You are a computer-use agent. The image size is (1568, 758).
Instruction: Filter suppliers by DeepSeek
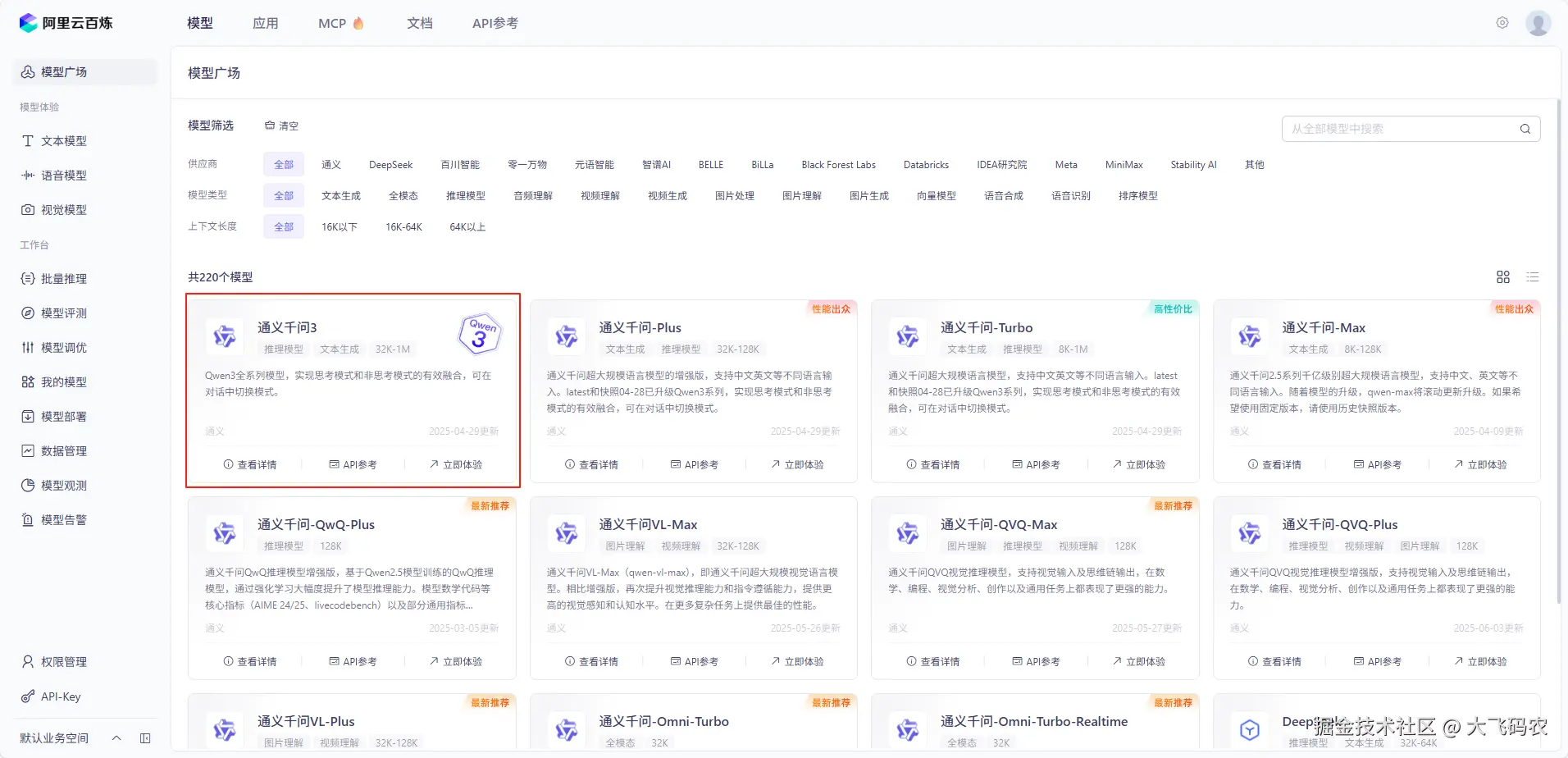point(391,165)
